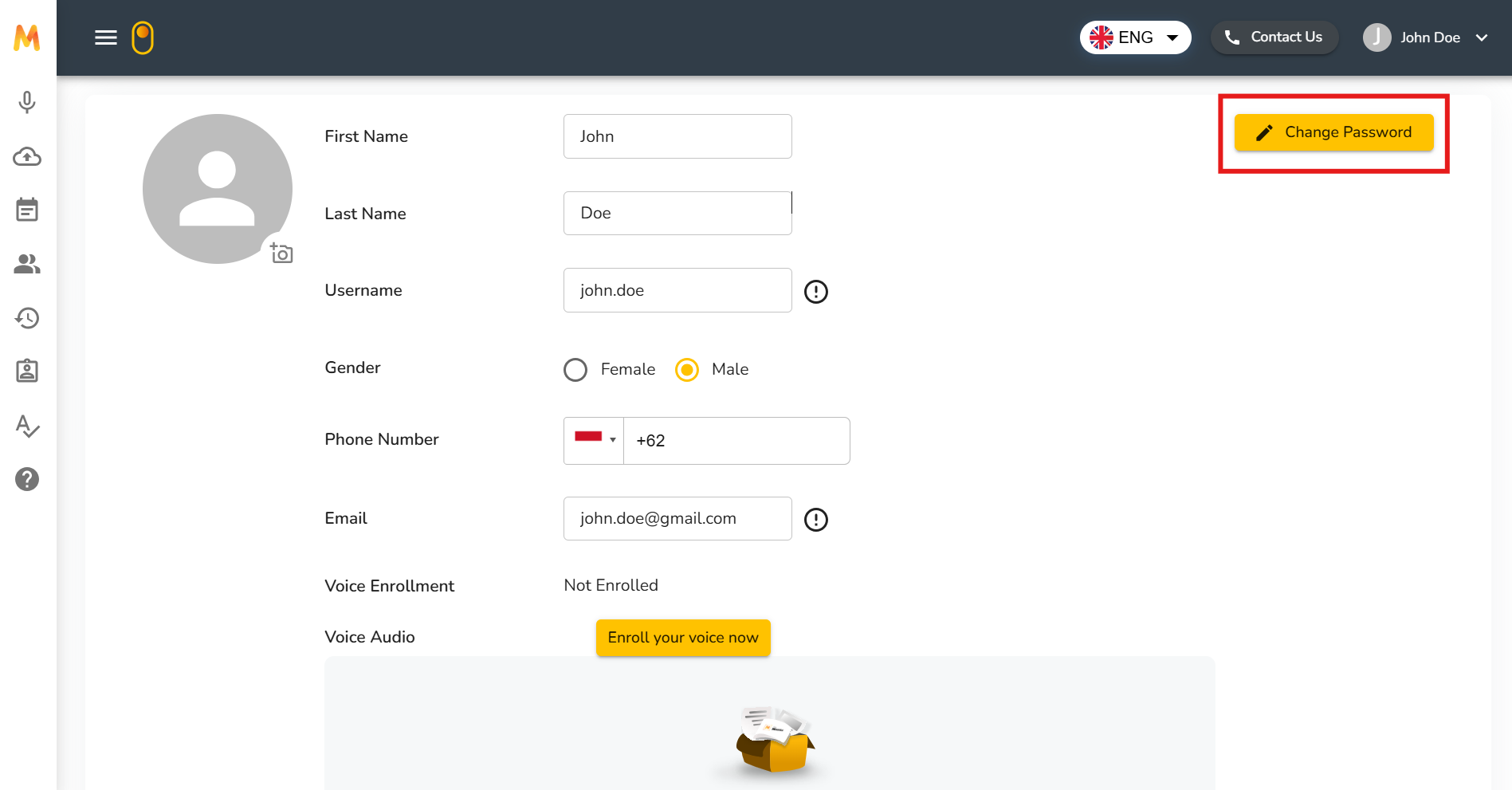The image size is (1512, 790).
Task: Click the add photo camera icon
Action: [x=281, y=254]
